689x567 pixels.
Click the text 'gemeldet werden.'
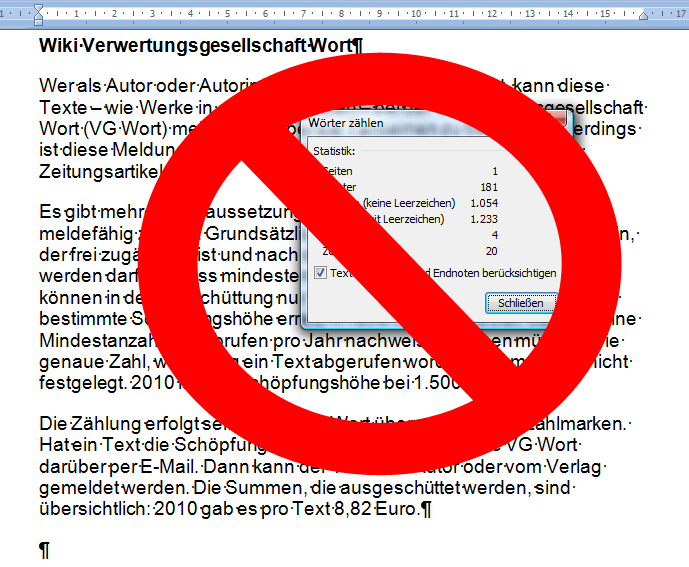114,488
